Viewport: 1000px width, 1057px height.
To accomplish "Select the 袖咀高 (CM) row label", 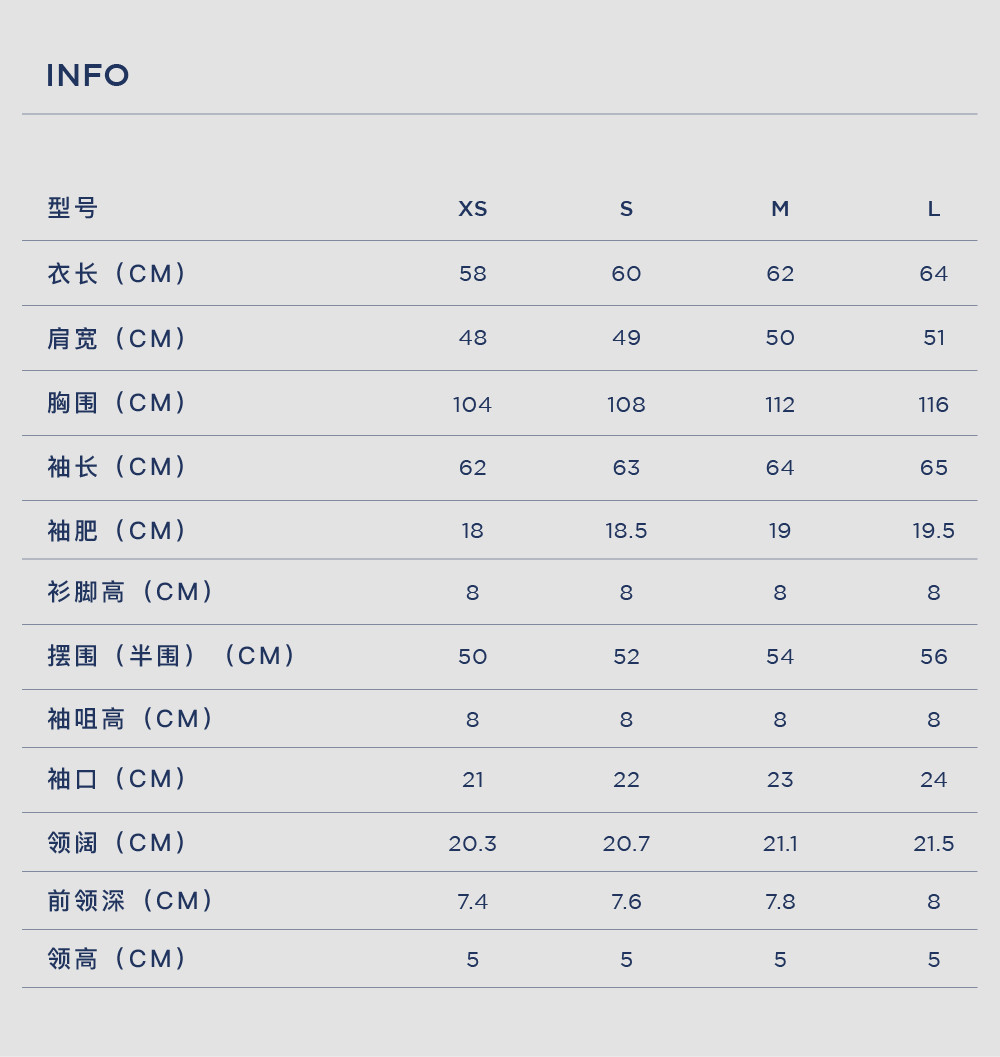I will coord(131,719).
